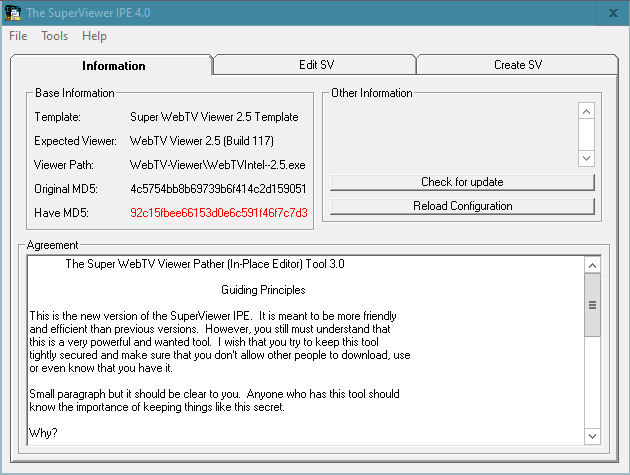Click the 'Original MD5:' label
630x475 pixels.
point(66,189)
